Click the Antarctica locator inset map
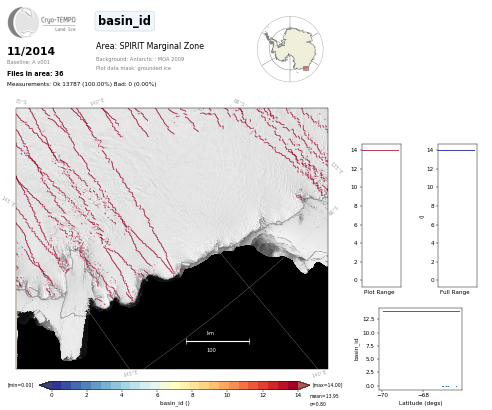Image resolution: width=492 pixels, height=410 pixels. point(290,49)
